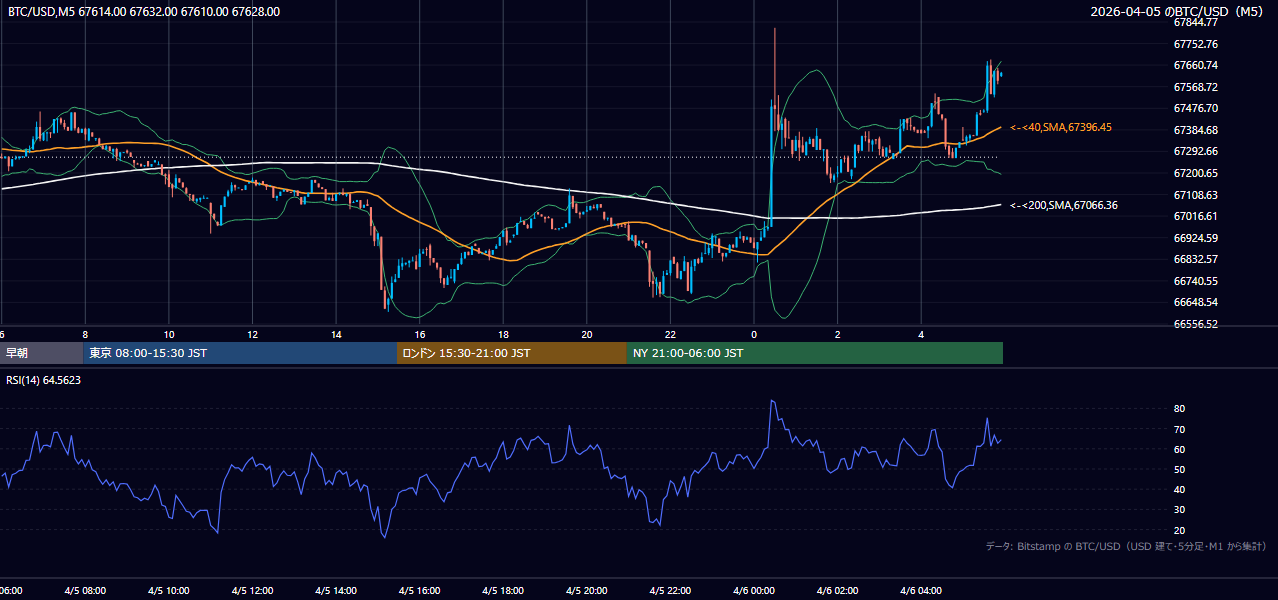Click price axis value 67384.68
The width and height of the screenshot is (1278, 600).
tap(1195, 130)
